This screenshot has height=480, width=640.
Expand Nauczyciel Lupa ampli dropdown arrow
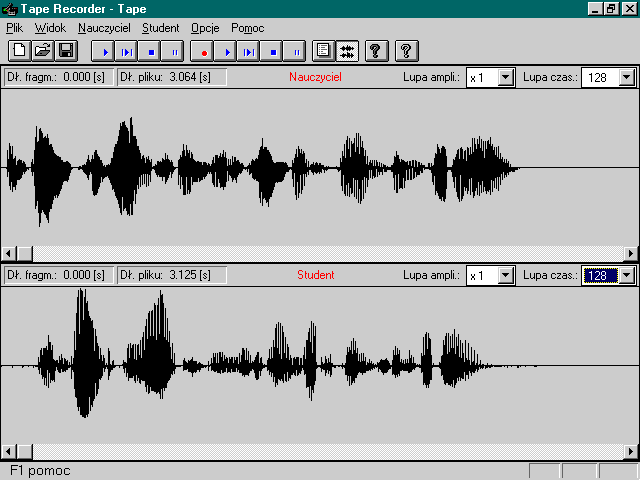[505, 77]
